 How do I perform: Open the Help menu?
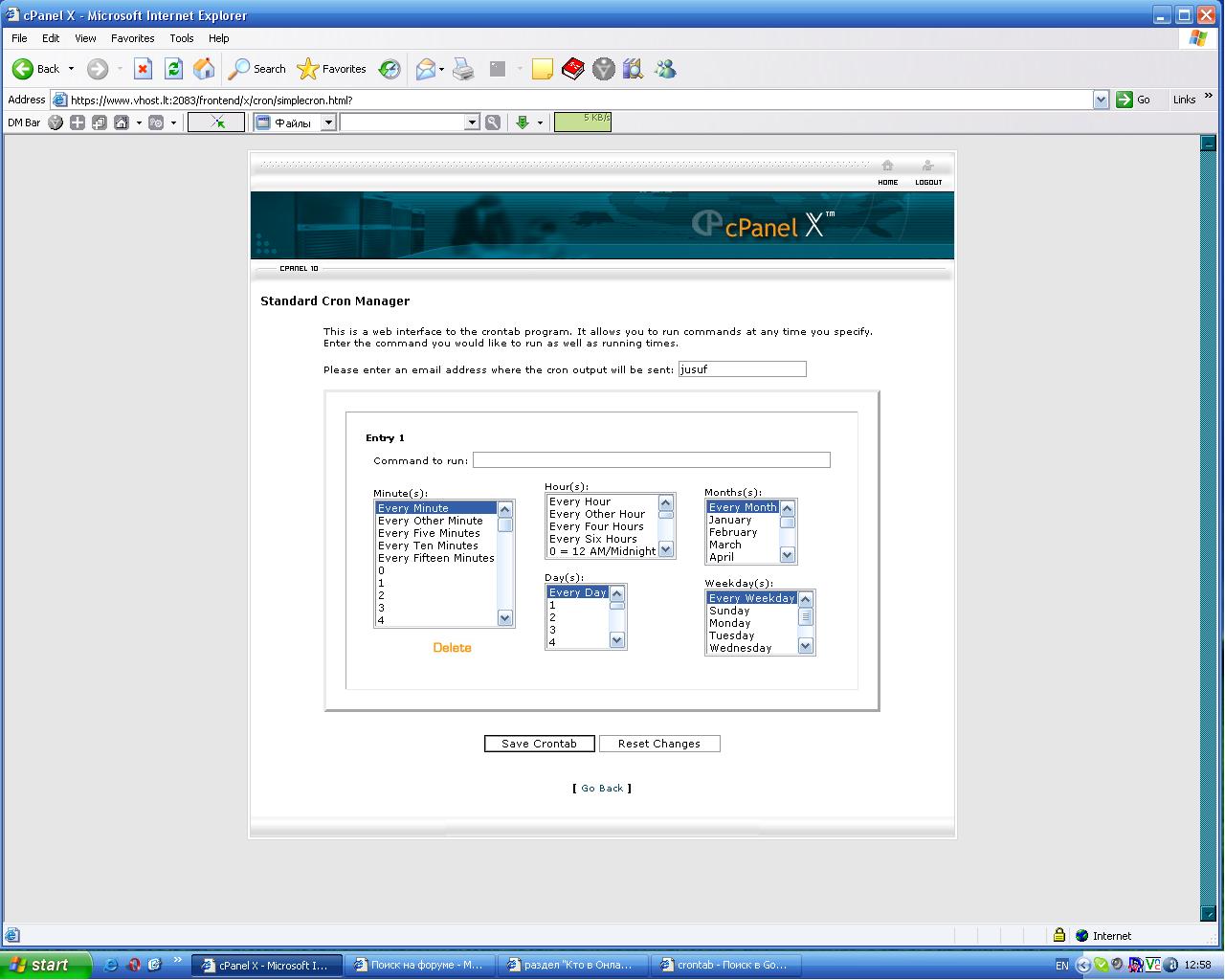coord(219,38)
